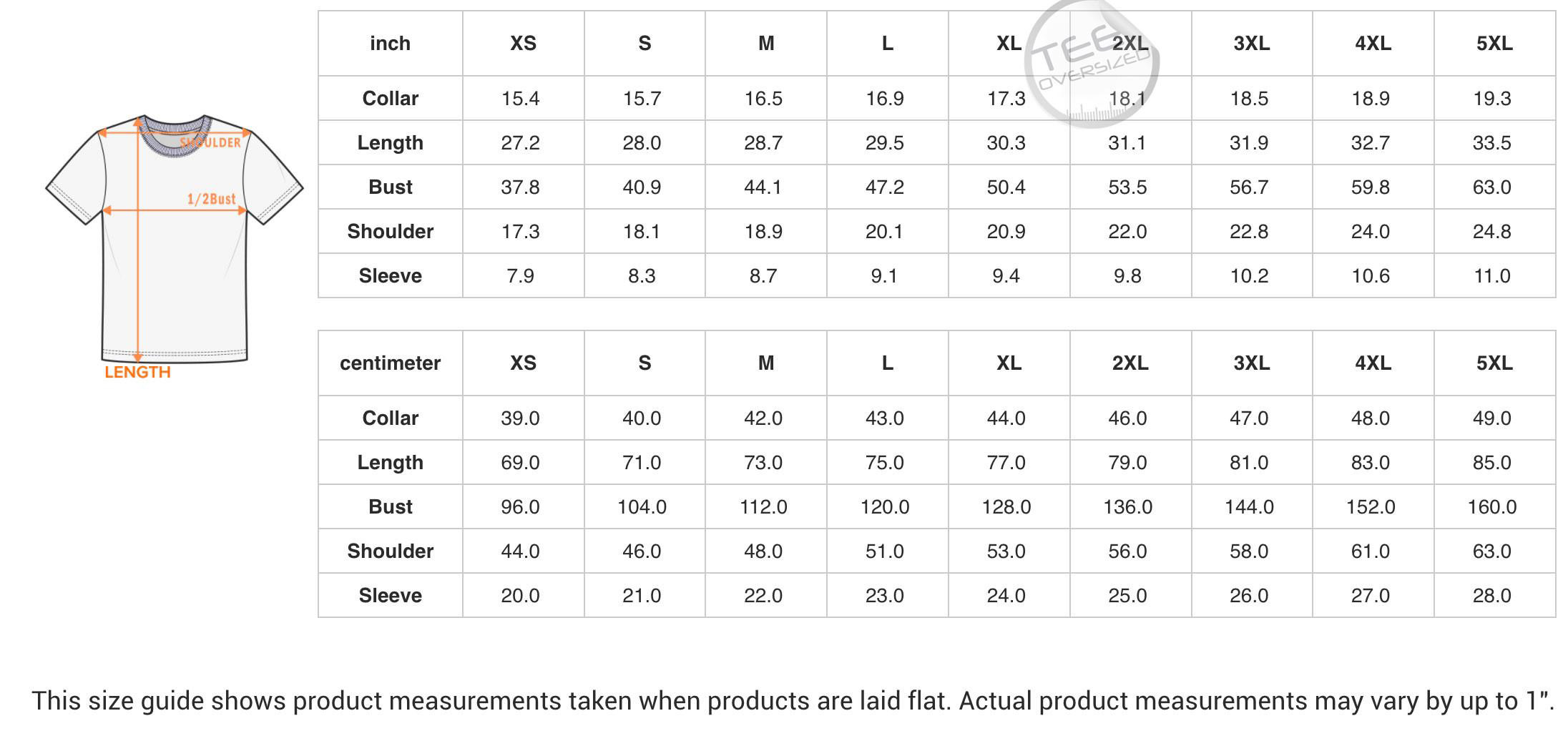Select the Collar row label in inch table
Viewport: 1568px width, 731px height.
pos(390,98)
